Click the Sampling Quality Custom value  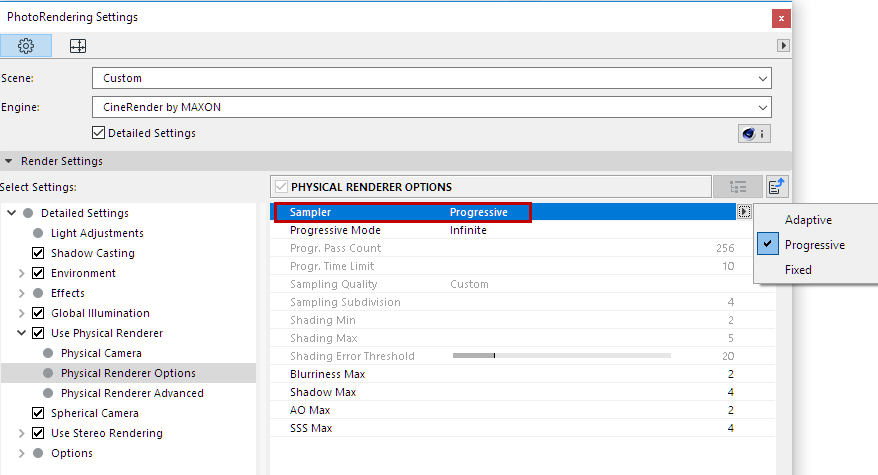(x=469, y=284)
